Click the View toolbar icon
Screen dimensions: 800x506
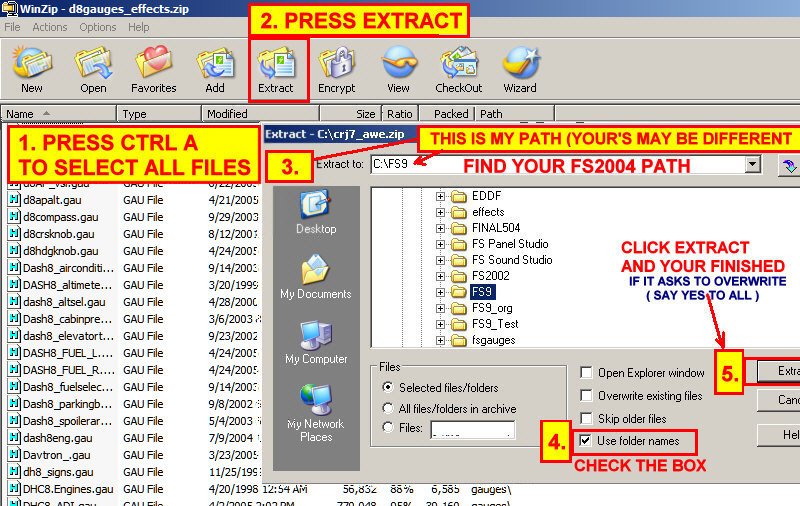(398, 68)
